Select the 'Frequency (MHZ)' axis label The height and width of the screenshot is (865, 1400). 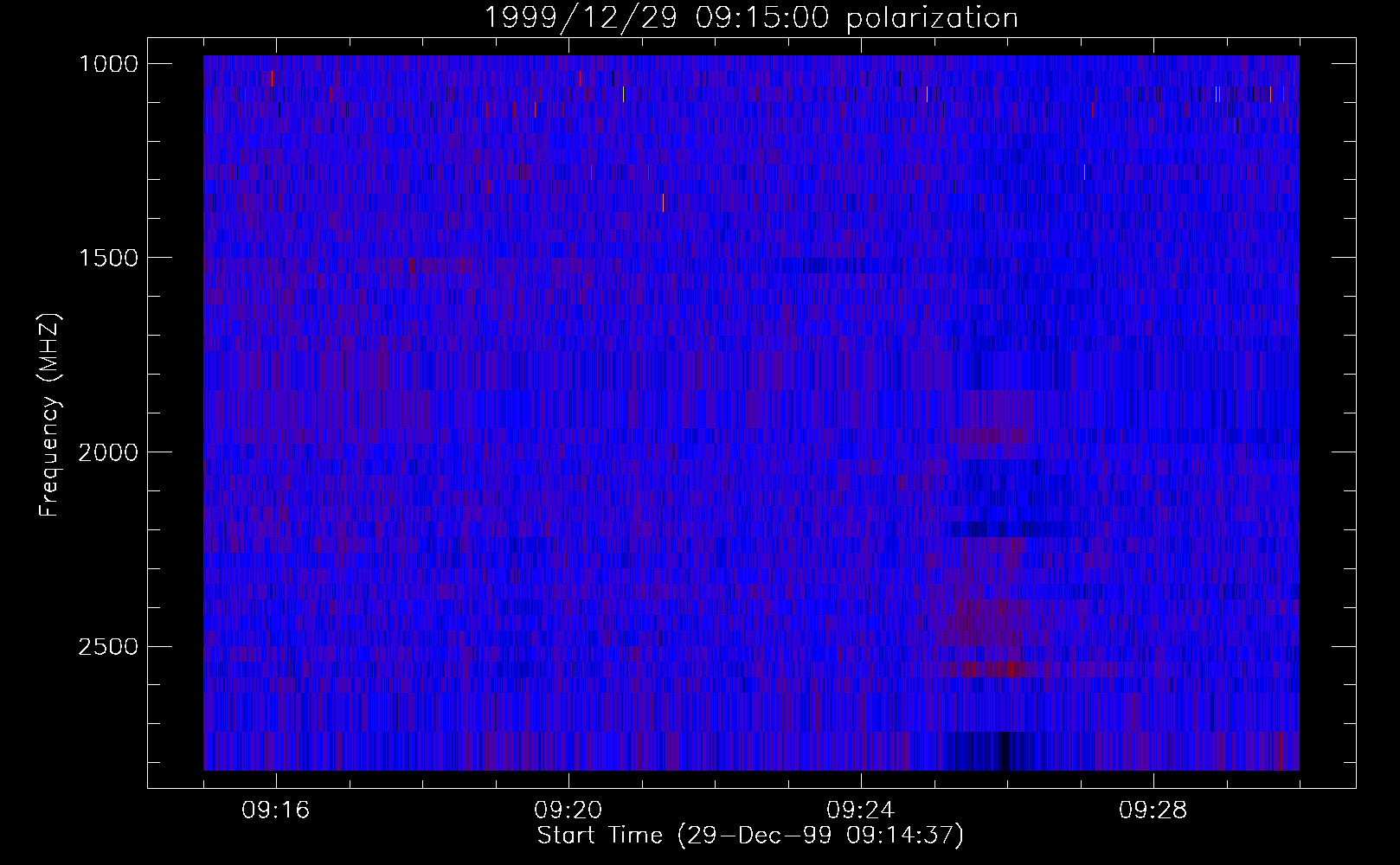point(50,415)
